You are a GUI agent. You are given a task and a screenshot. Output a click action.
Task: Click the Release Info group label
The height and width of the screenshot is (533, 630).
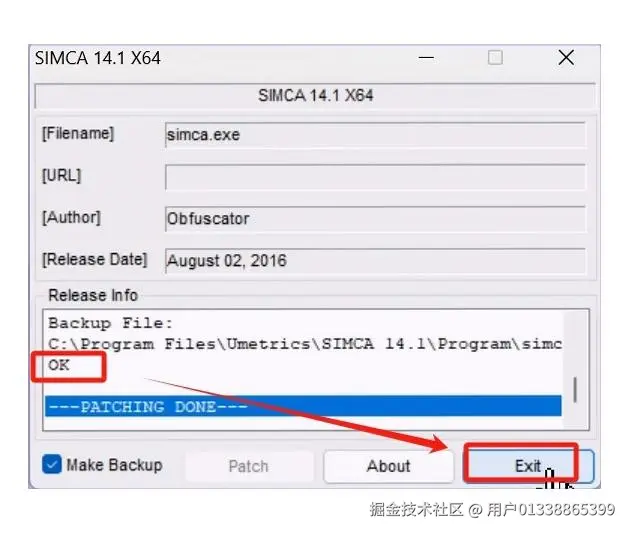(93, 295)
